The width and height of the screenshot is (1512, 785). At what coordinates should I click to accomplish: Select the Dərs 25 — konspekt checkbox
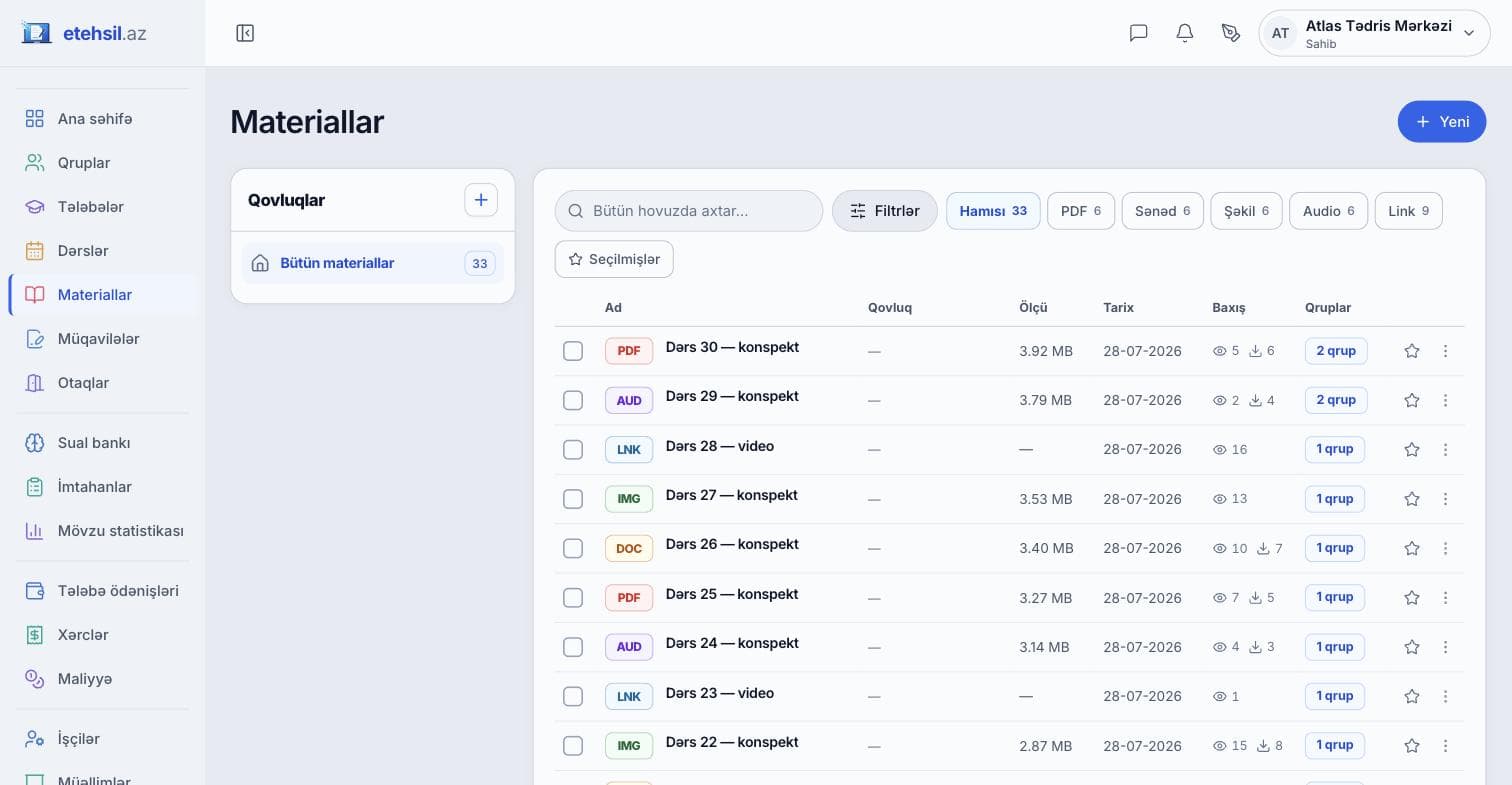coord(573,598)
